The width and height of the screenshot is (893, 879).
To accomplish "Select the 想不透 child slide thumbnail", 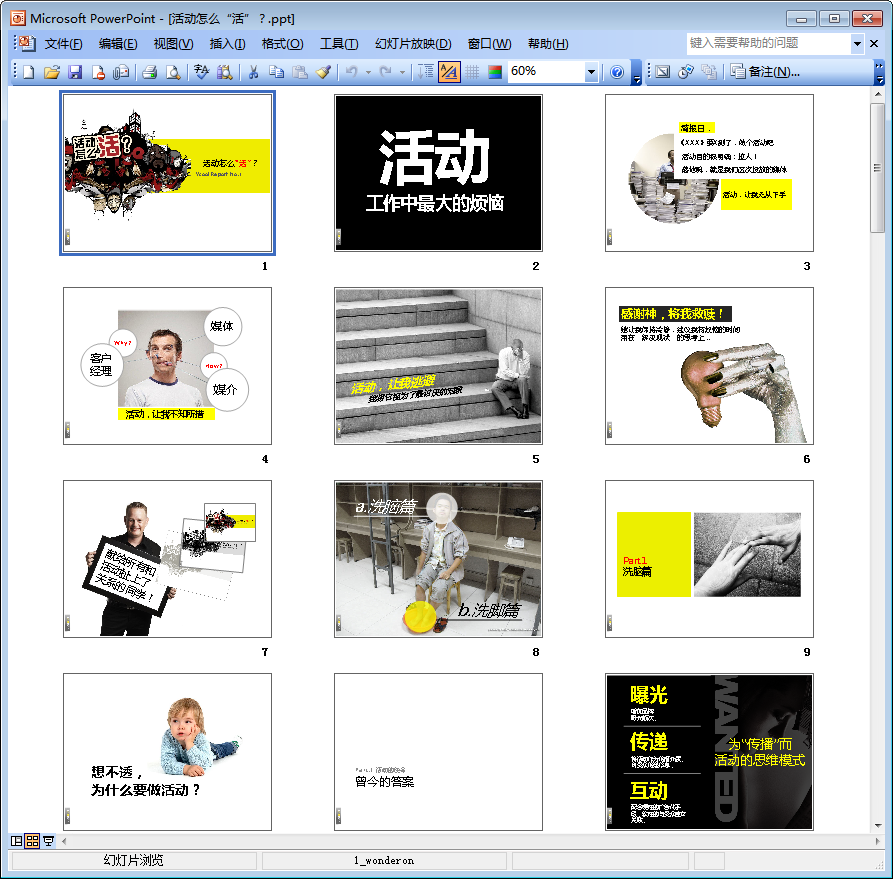I will [x=167, y=752].
